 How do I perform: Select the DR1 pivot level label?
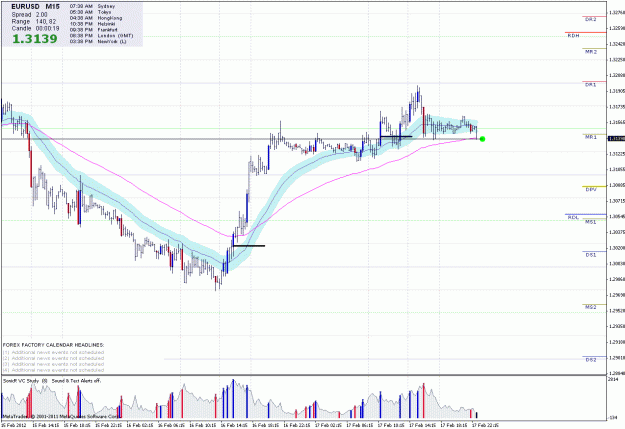coord(591,85)
